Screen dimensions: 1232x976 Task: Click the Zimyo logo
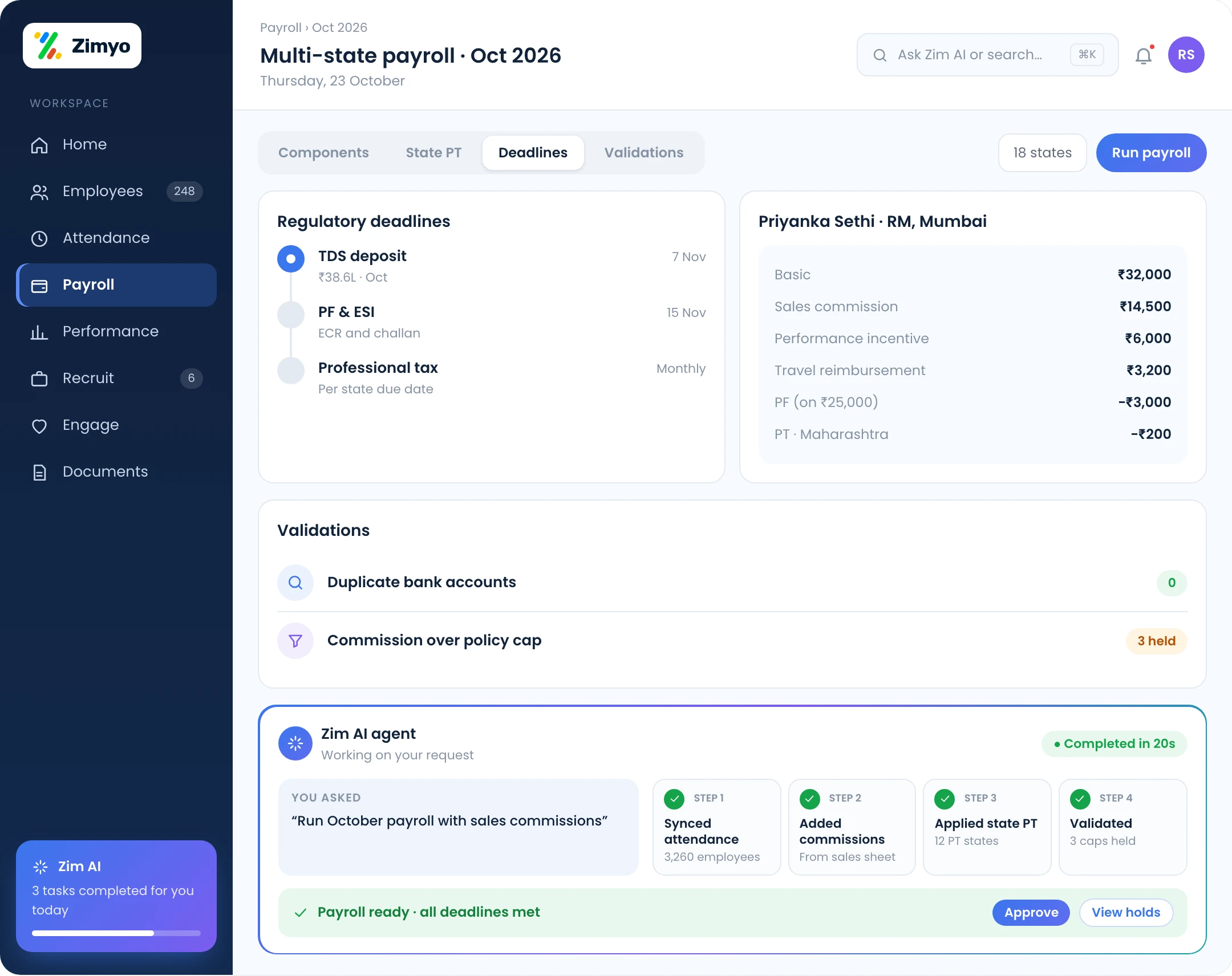(x=82, y=46)
